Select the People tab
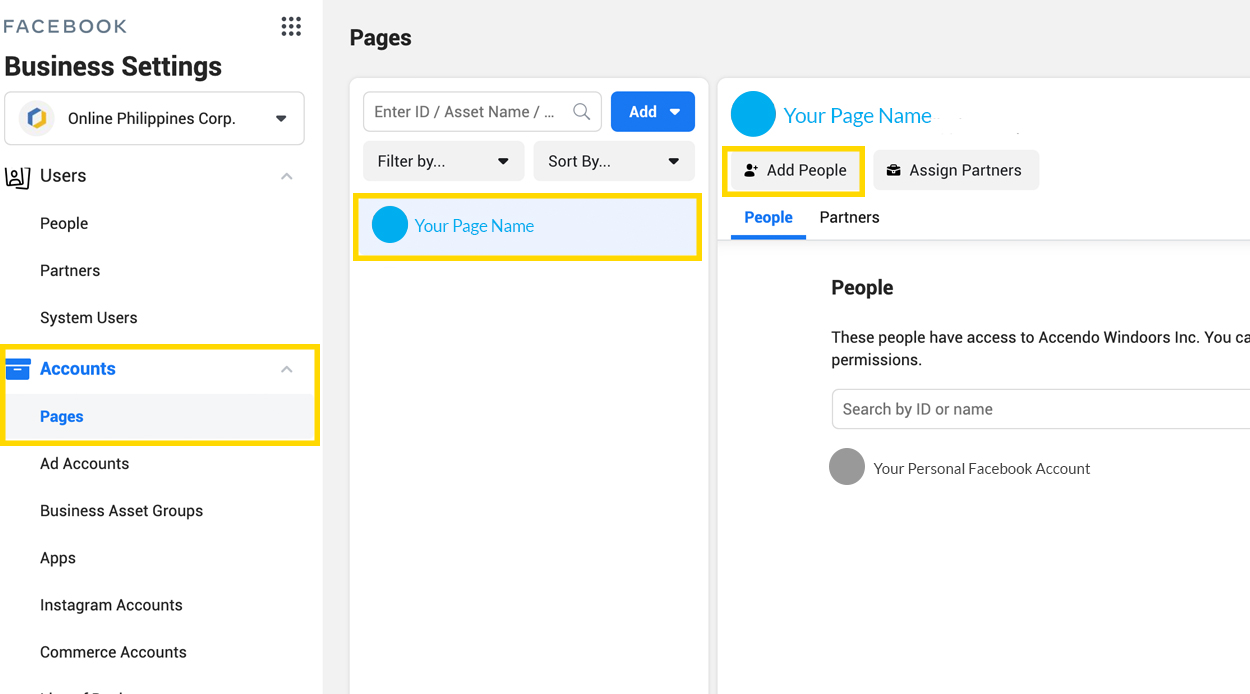1250x694 pixels. (x=768, y=218)
